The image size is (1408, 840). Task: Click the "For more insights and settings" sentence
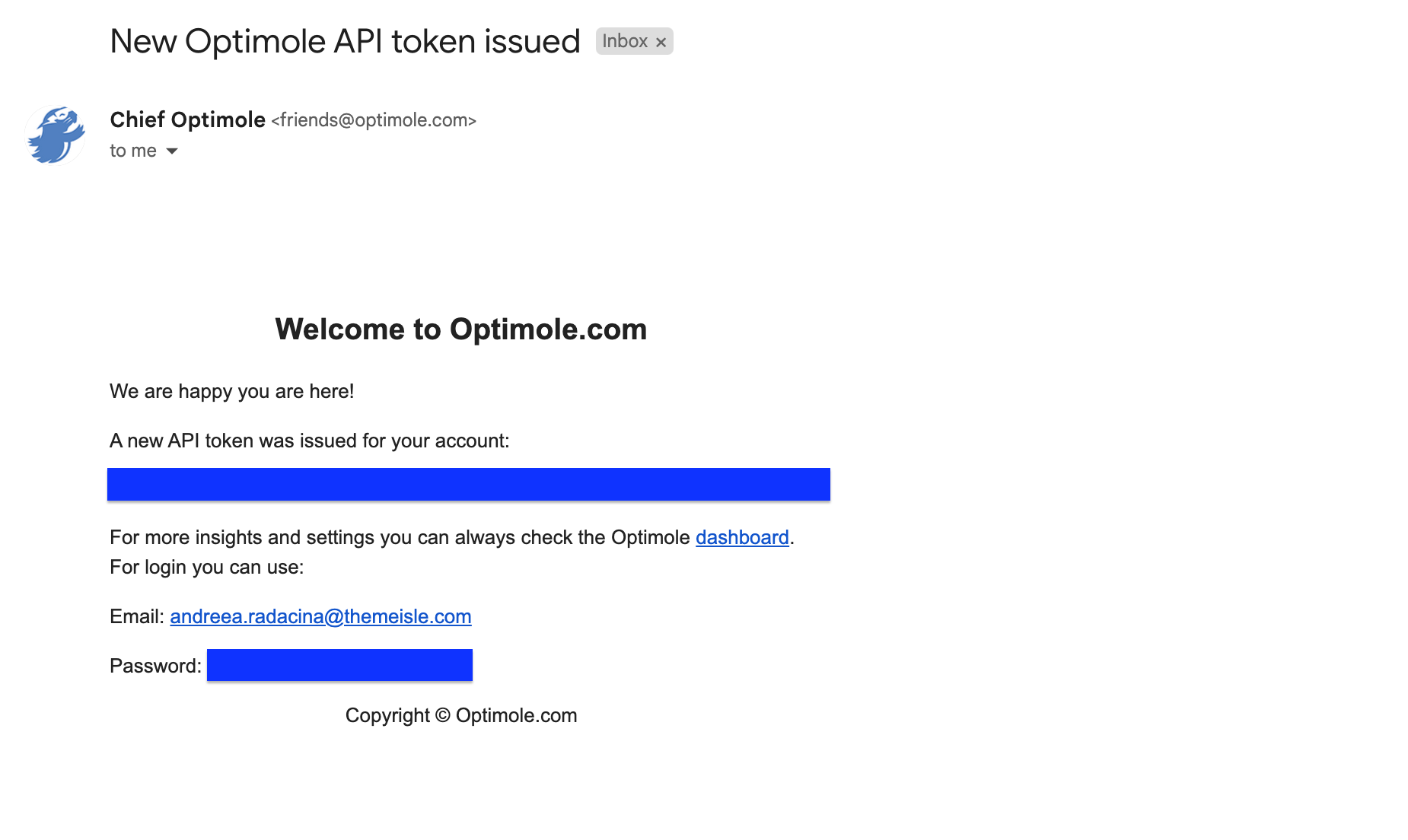(400, 537)
